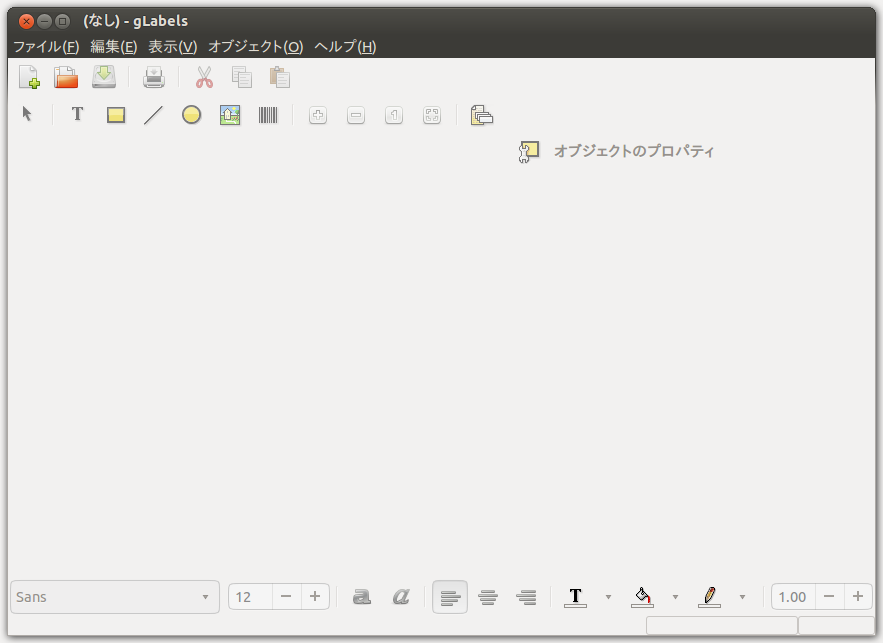This screenshot has width=883, height=643.
Task: Save the file with the download-drive icon
Action: pyautogui.click(x=104, y=77)
